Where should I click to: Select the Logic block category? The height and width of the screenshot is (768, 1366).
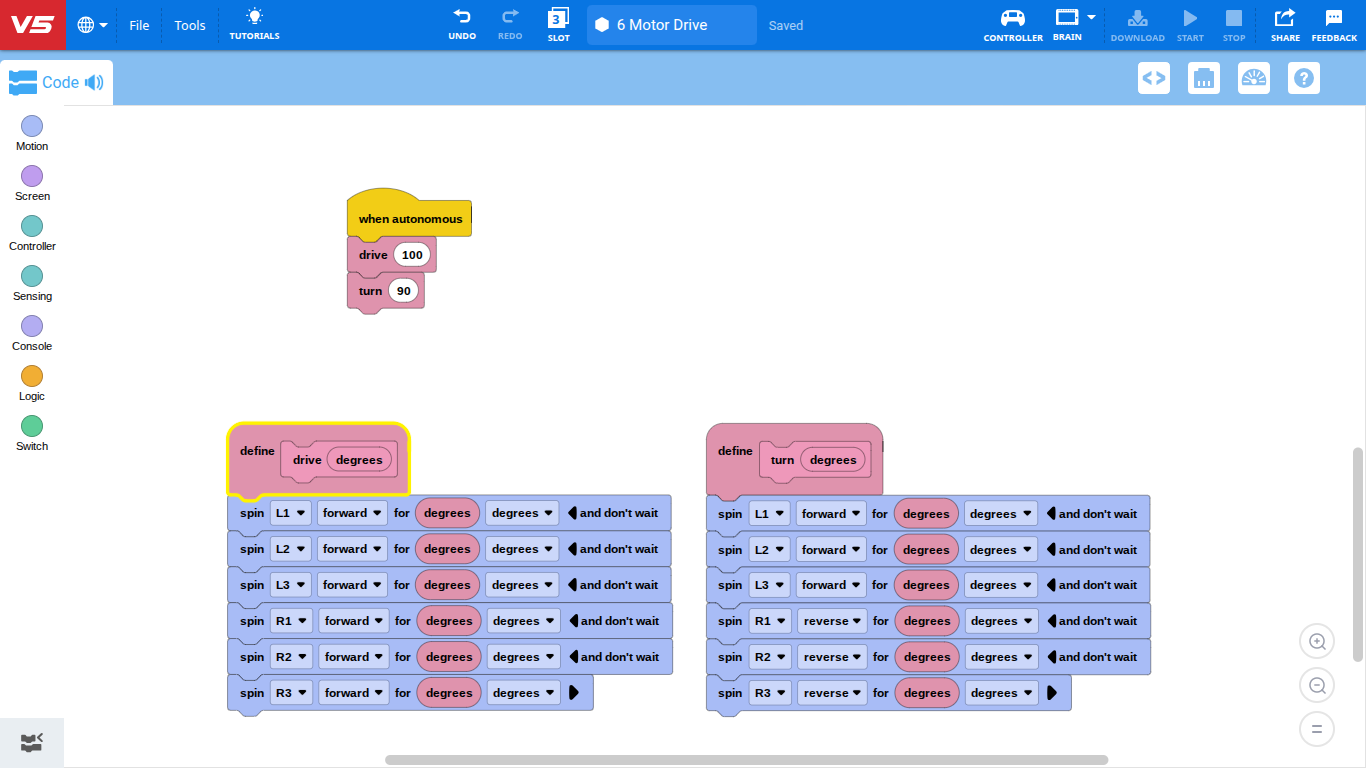tap(32, 383)
